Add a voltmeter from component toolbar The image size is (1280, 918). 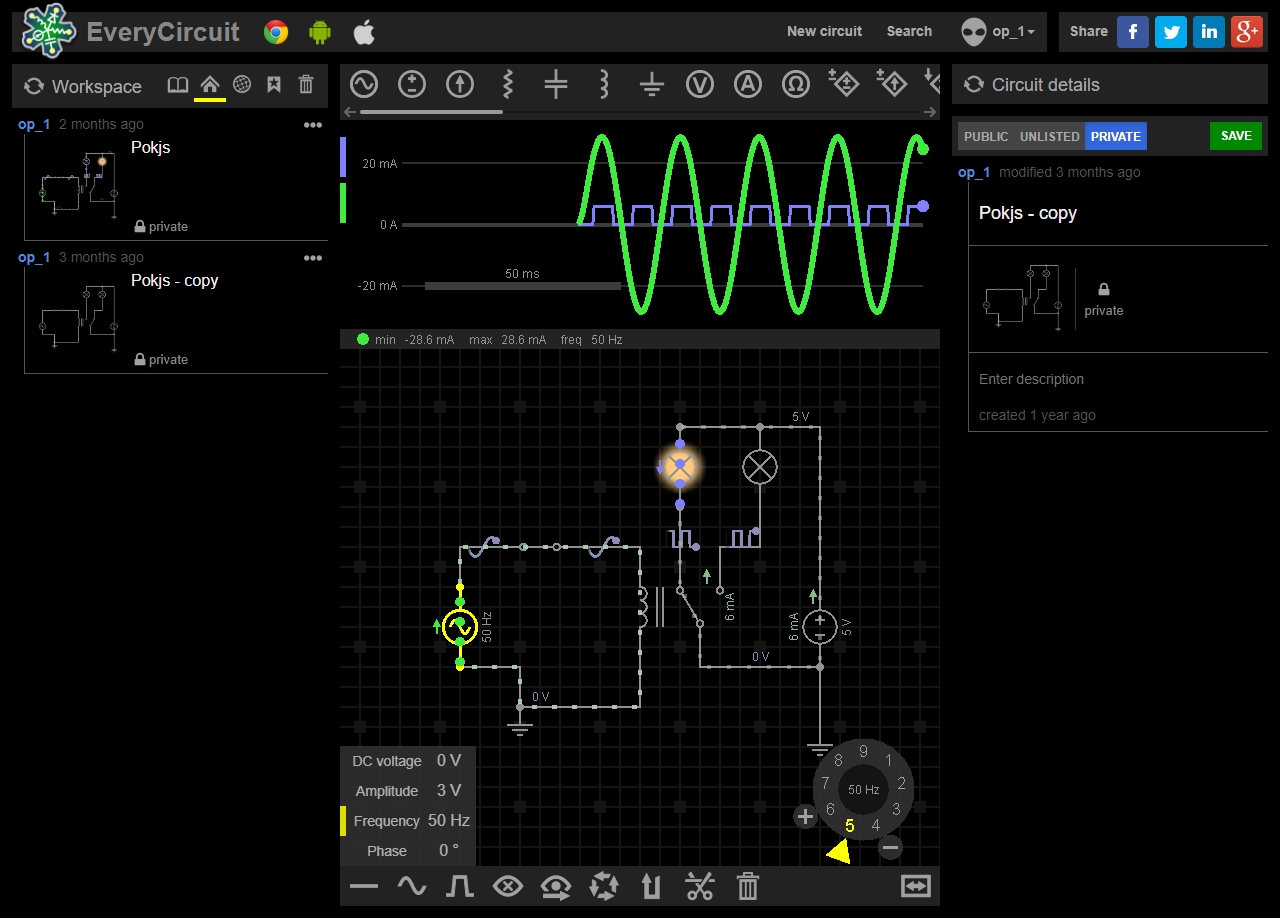click(x=700, y=85)
